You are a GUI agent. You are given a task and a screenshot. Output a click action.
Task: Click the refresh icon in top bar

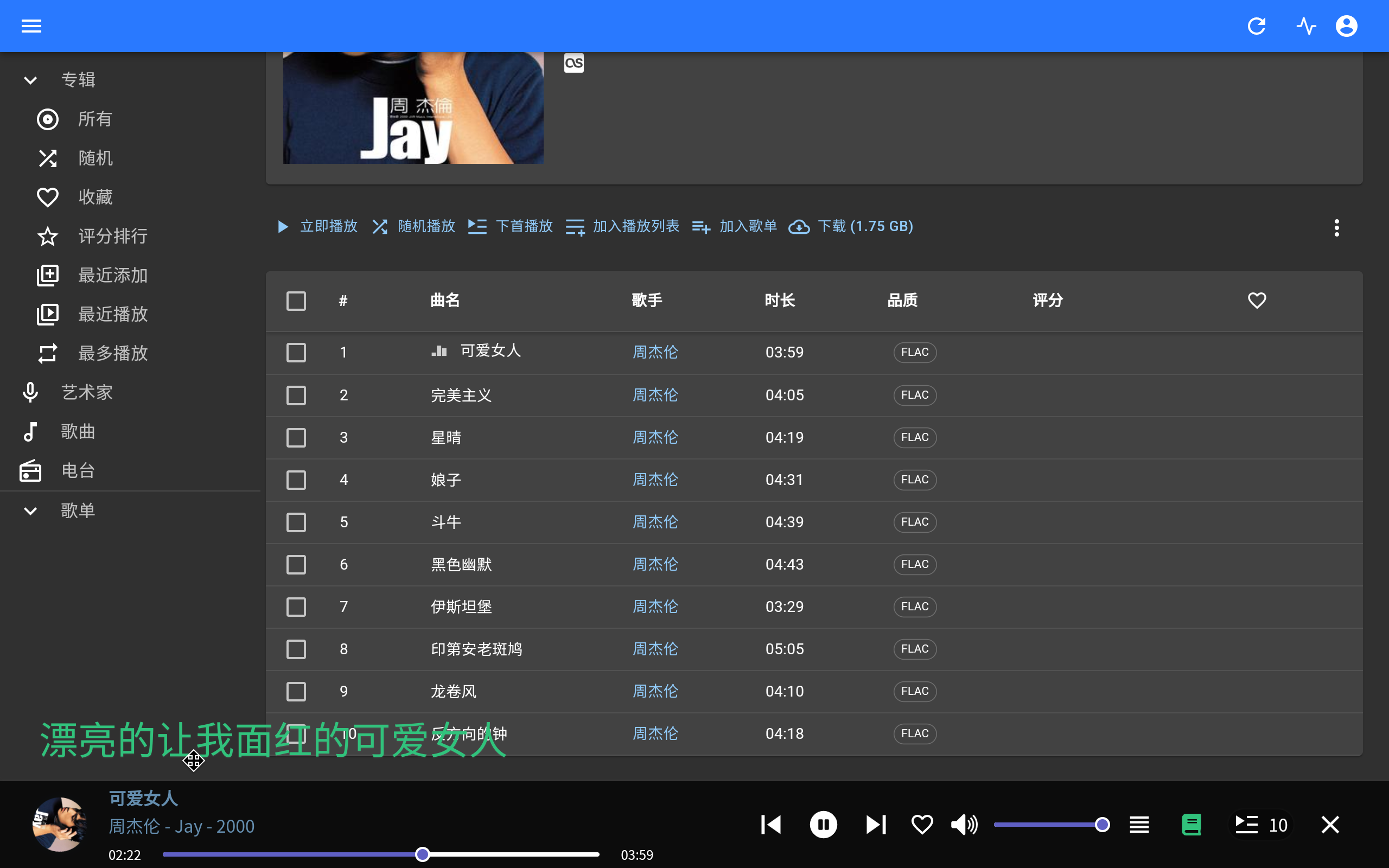(1257, 26)
